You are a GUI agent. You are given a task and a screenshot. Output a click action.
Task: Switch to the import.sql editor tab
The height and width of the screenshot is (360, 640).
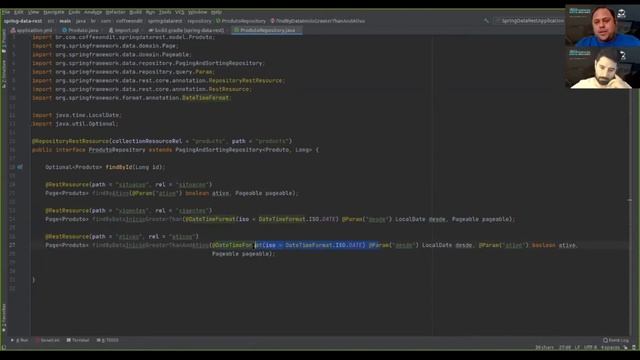pos(124,30)
